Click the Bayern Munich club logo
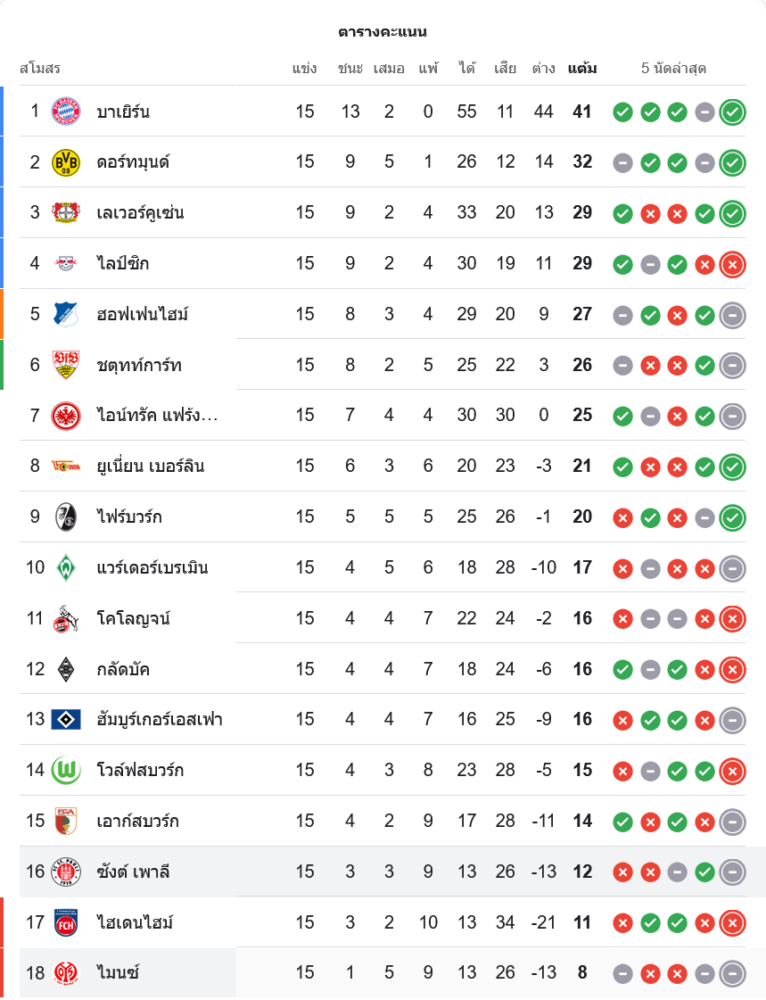This screenshot has width=766, height=1000. click(x=66, y=111)
